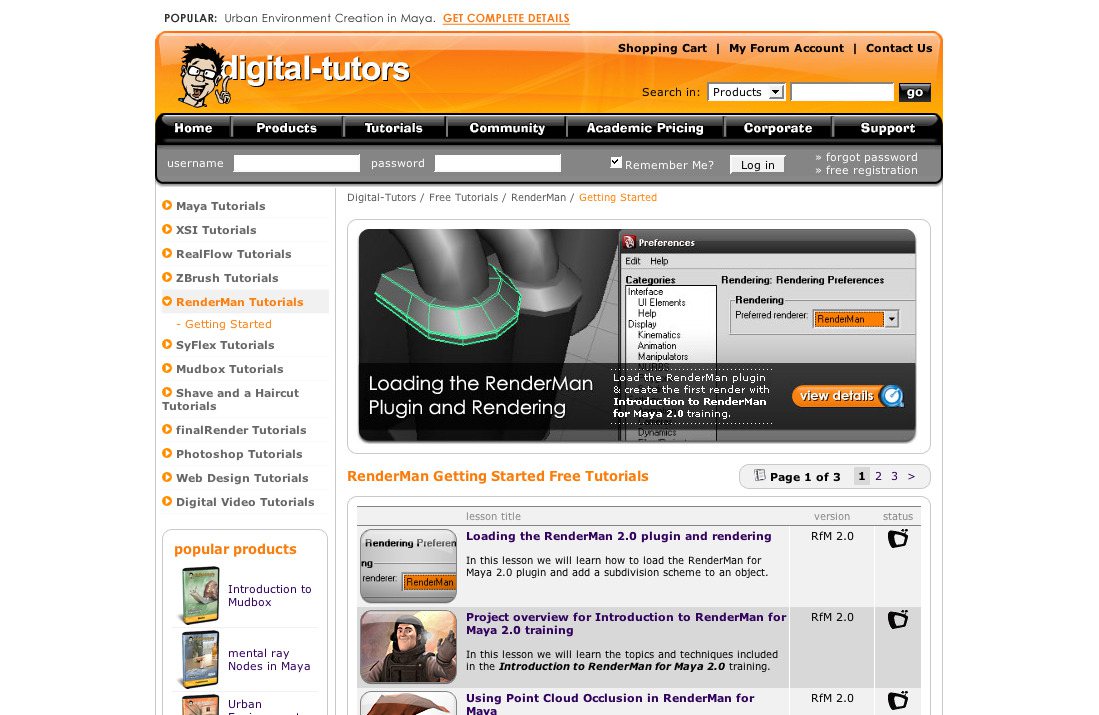Click status icon for Point Cloud Occlusion lesson

(x=898, y=700)
